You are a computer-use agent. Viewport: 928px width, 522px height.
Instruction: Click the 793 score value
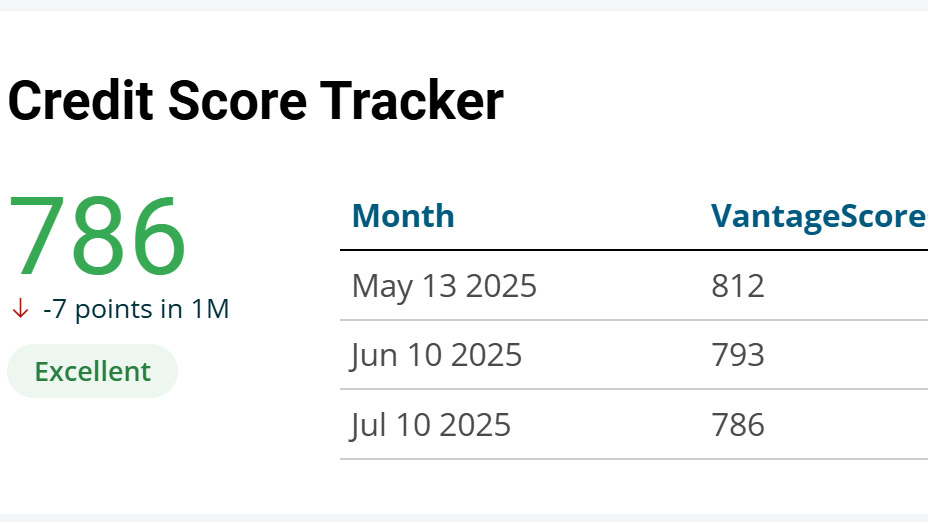click(x=738, y=355)
